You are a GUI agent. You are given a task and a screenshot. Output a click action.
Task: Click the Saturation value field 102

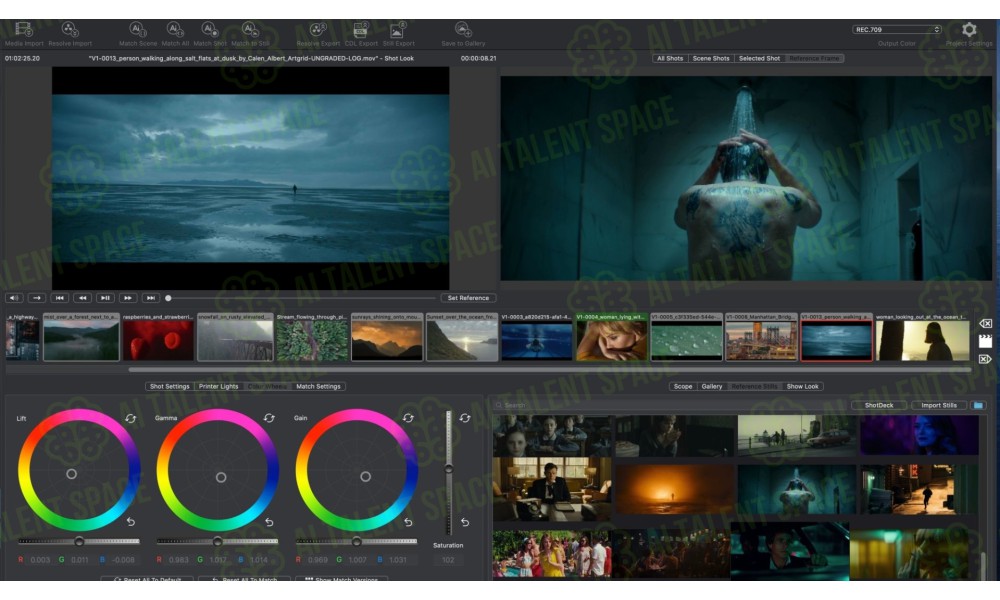point(448,560)
